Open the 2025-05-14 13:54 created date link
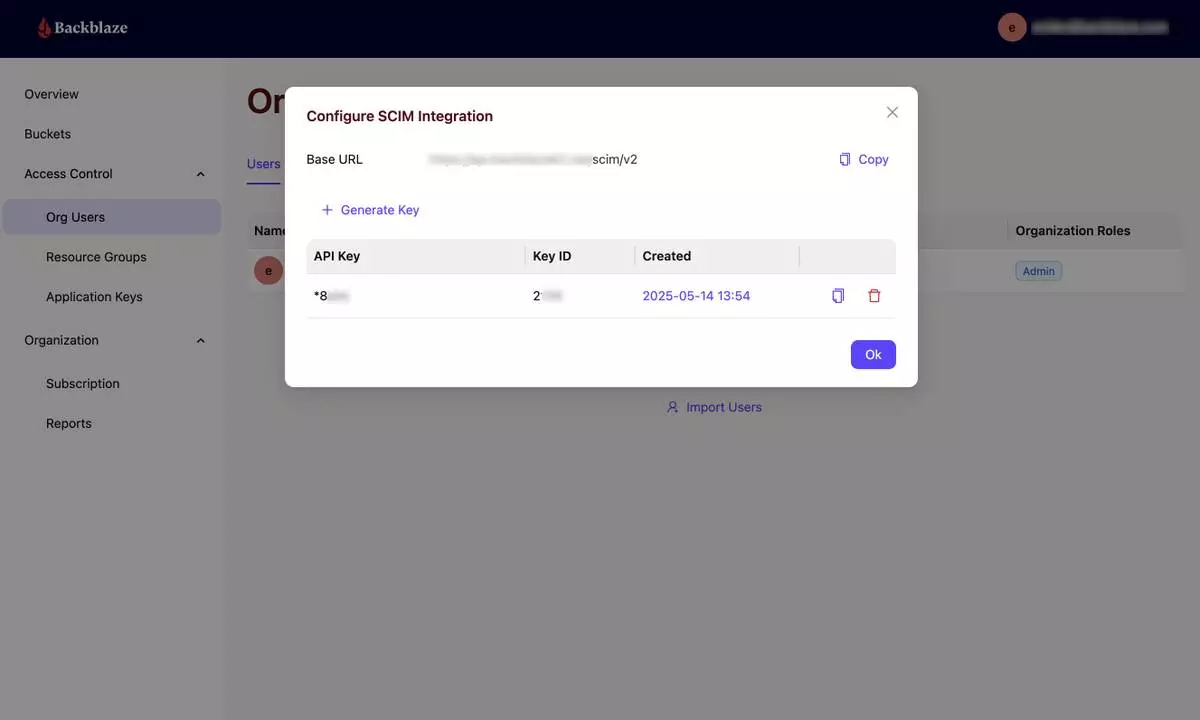 (x=696, y=296)
